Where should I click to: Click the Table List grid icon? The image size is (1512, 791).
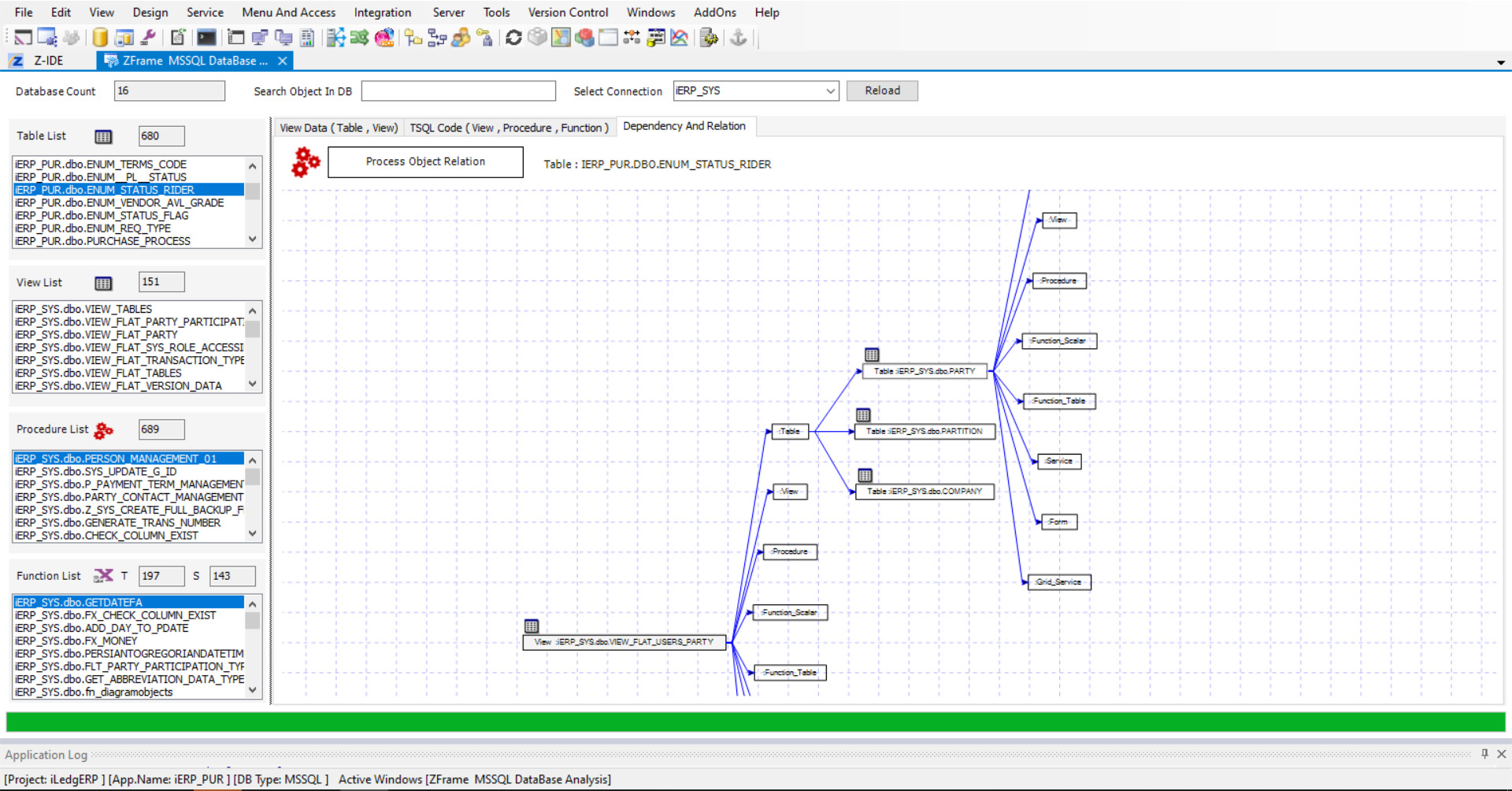pos(103,136)
